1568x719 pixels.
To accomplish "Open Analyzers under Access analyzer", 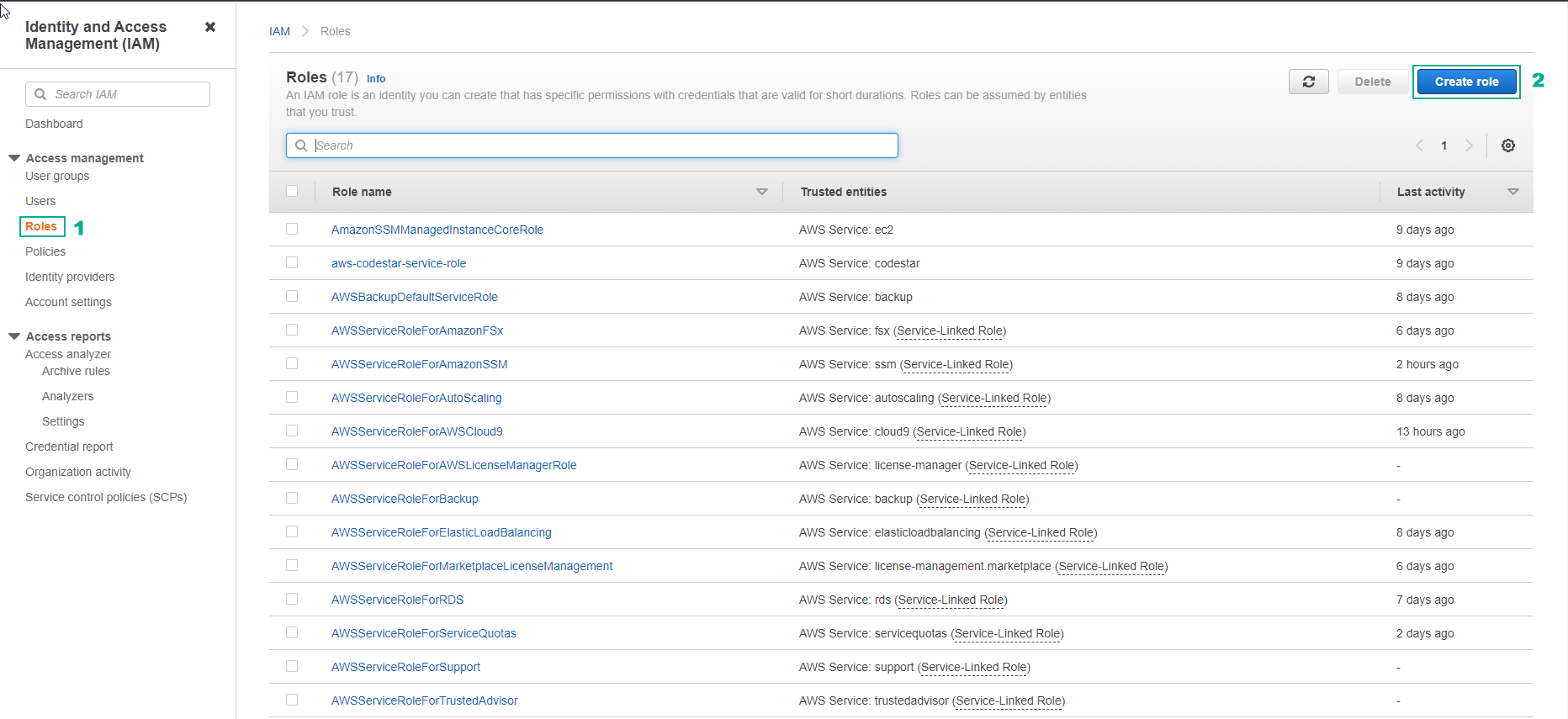I will coord(67,396).
